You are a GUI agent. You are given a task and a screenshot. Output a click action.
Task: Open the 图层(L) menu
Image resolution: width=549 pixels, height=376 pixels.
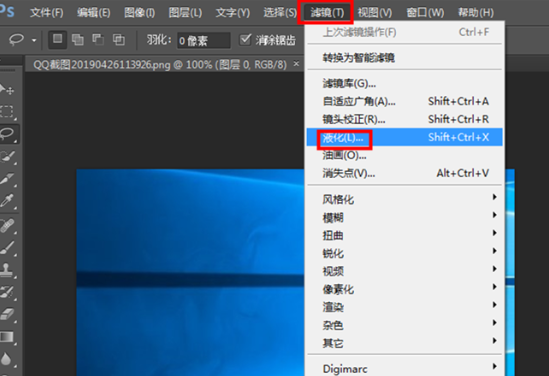pos(185,13)
